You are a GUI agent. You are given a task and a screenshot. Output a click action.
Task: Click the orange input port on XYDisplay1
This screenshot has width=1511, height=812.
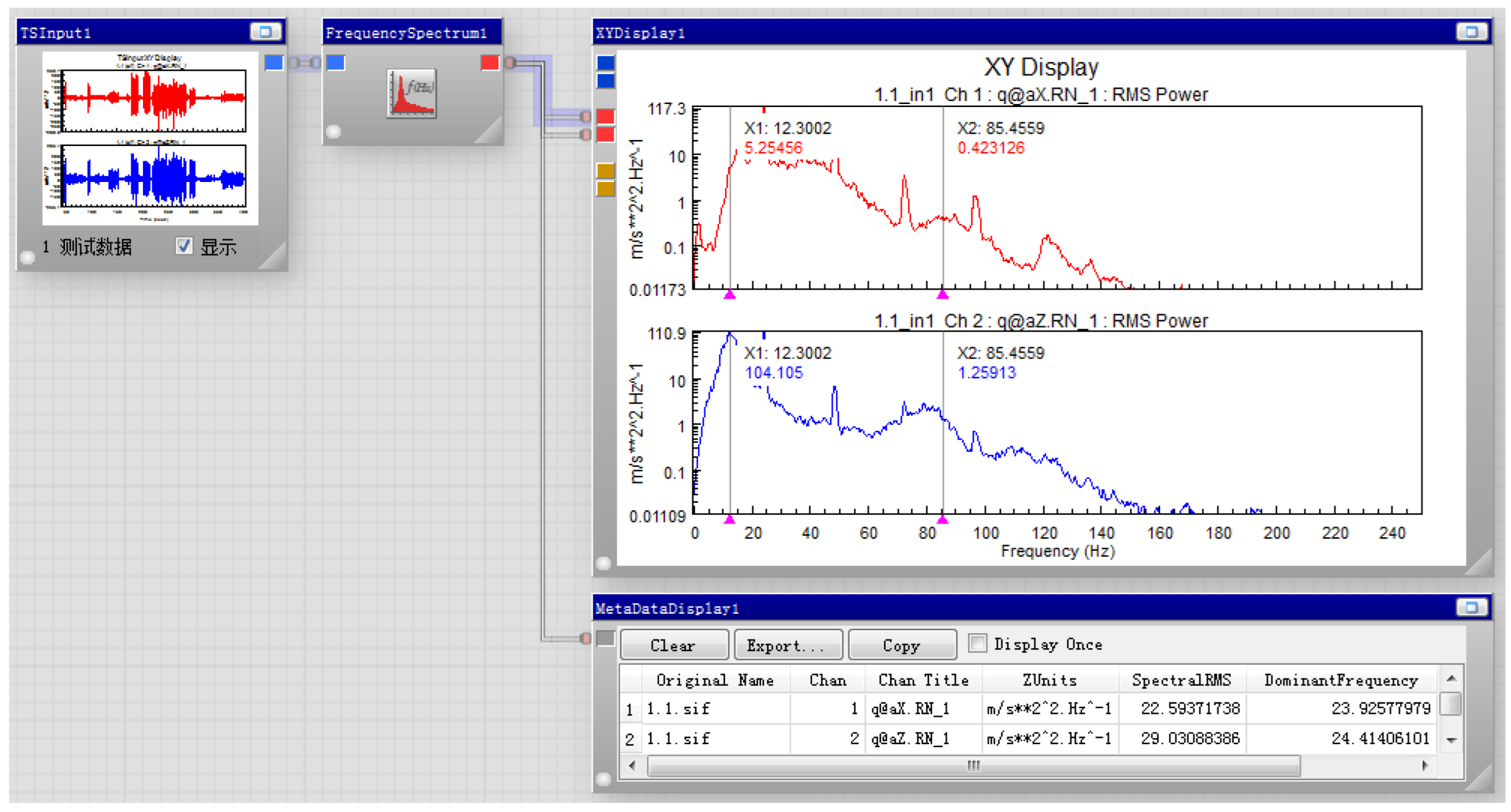click(x=605, y=171)
